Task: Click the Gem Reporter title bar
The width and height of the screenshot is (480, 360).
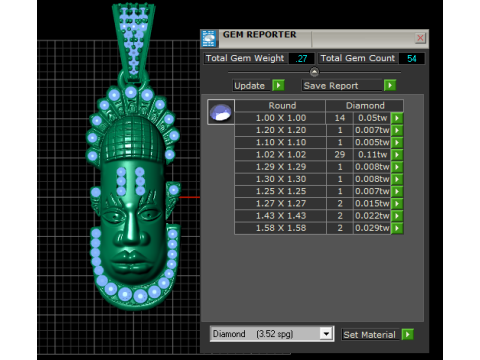Action: pyautogui.click(x=315, y=39)
